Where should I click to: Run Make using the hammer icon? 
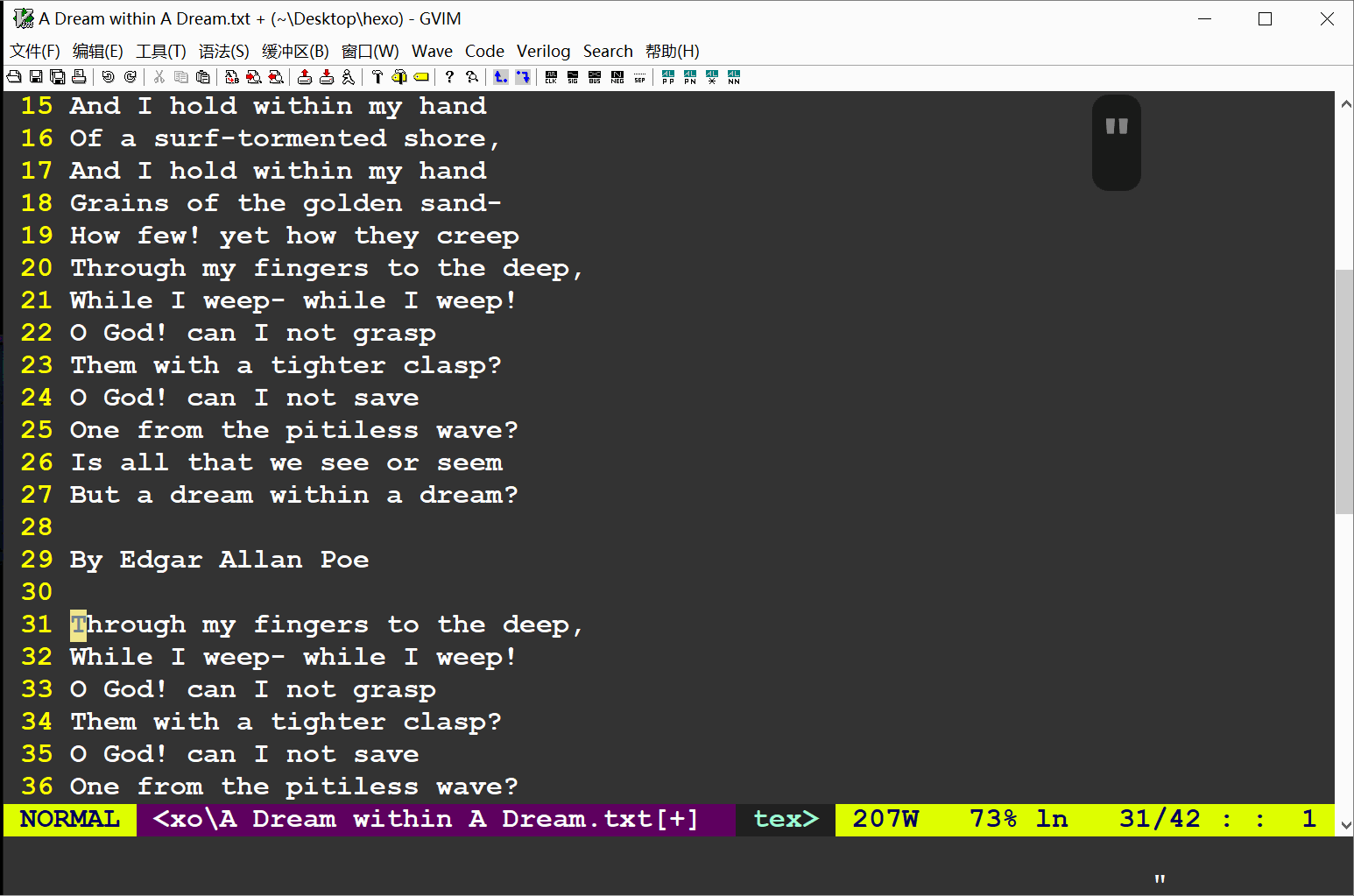pyautogui.click(x=377, y=77)
